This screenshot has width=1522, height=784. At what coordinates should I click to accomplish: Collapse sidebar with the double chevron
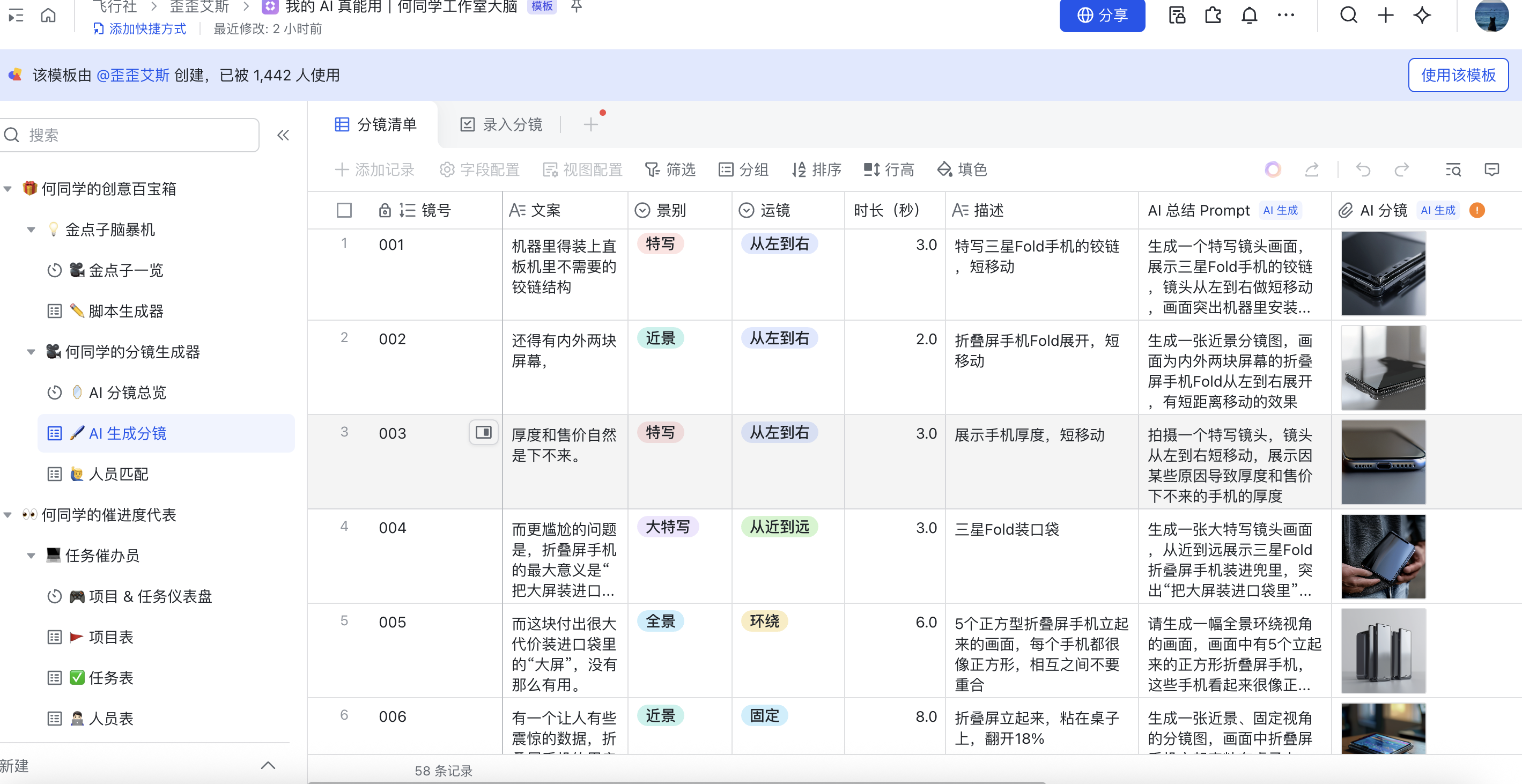(283, 135)
